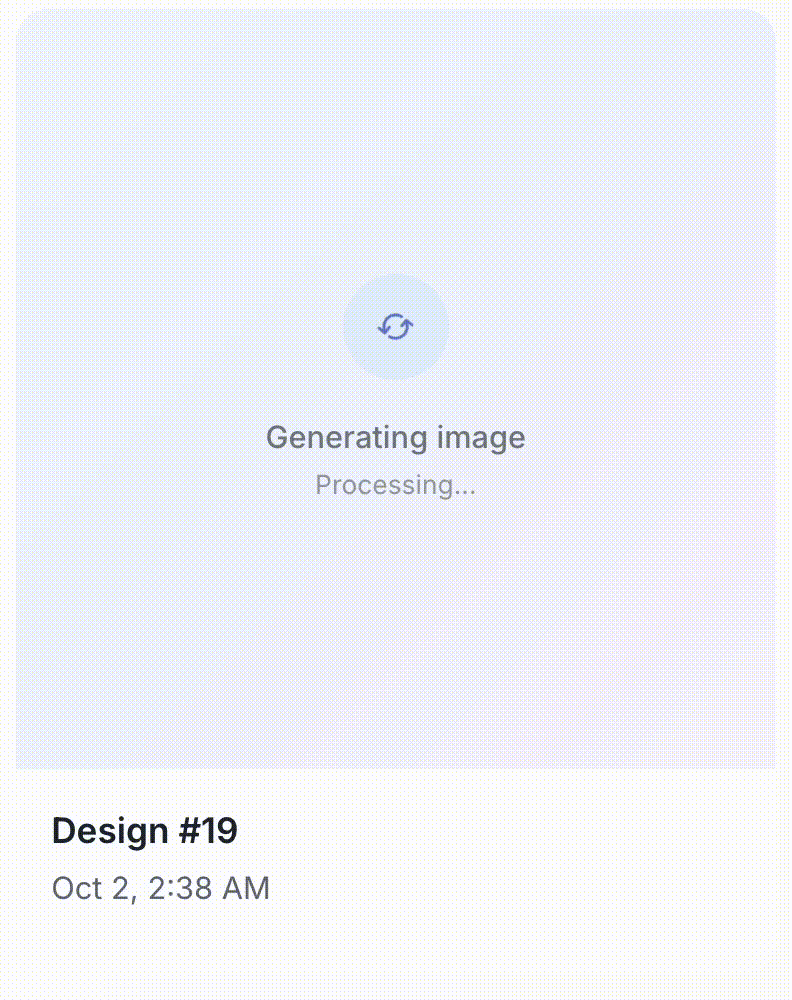Open the Design #19 card title
This screenshot has height=1000, width=792.
pos(144,831)
